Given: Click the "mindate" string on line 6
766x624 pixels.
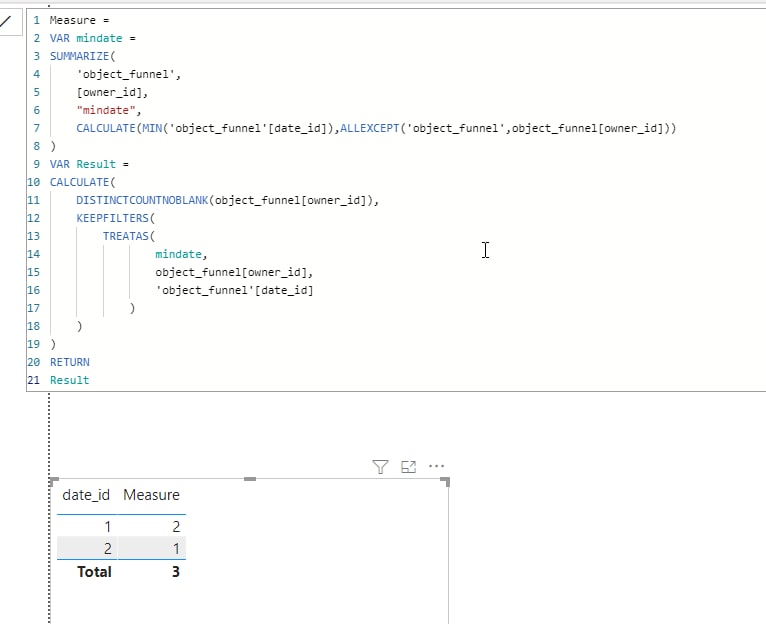Looking at the screenshot, I should click(x=106, y=110).
